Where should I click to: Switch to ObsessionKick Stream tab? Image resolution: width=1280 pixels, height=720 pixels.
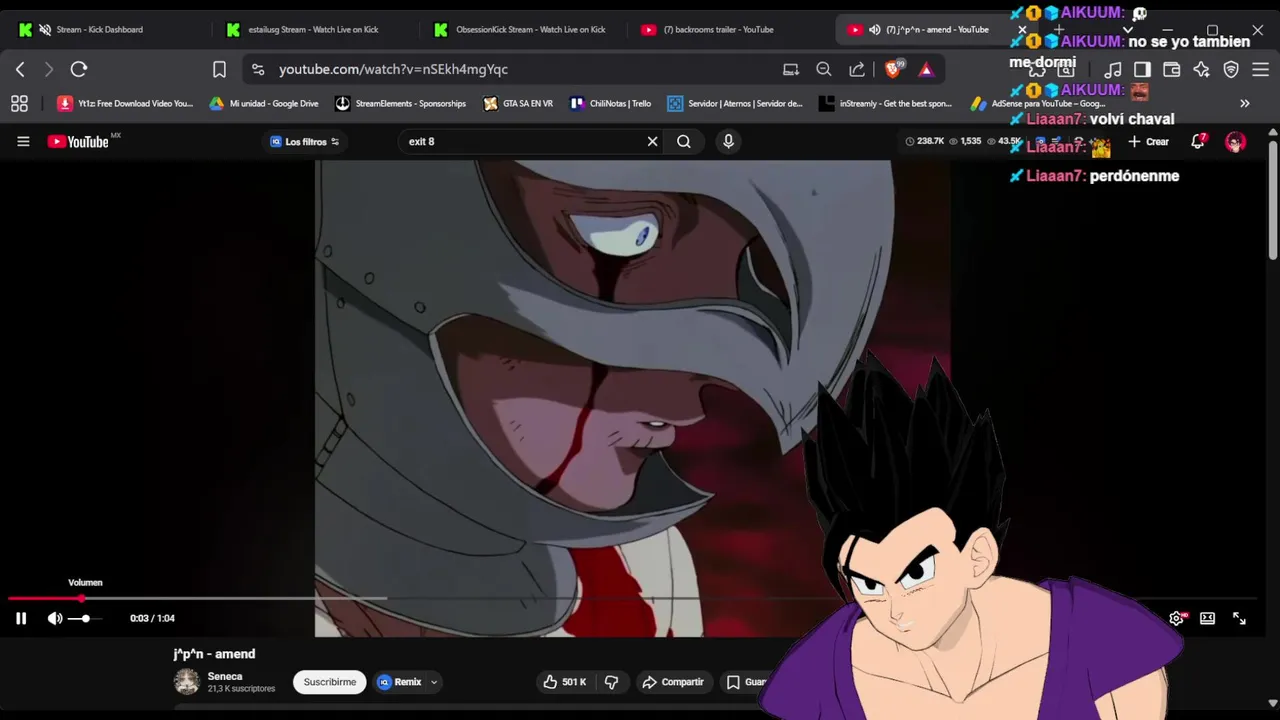pyautogui.click(x=530, y=29)
